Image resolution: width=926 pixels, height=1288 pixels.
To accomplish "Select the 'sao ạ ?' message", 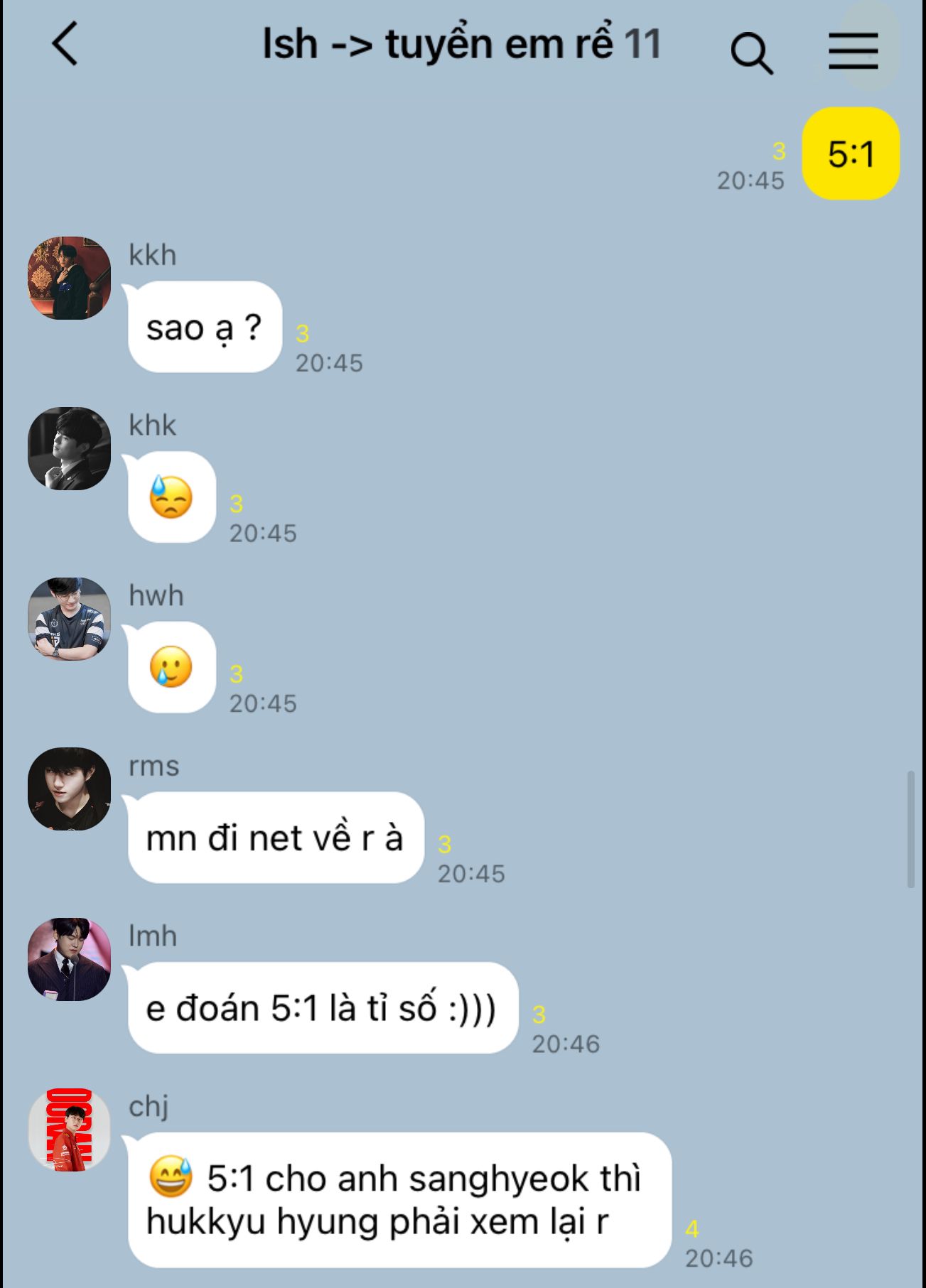I will coord(205,327).
